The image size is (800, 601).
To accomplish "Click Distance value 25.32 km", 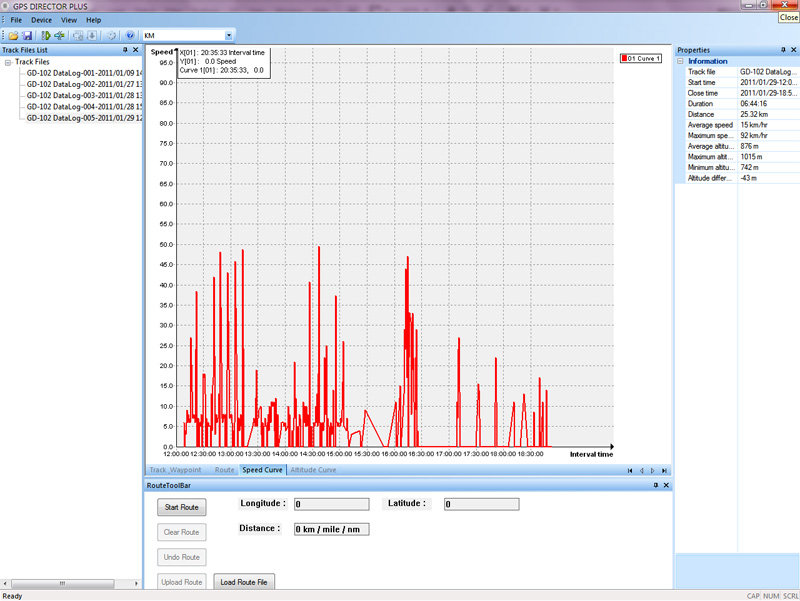I will point(754,114).
